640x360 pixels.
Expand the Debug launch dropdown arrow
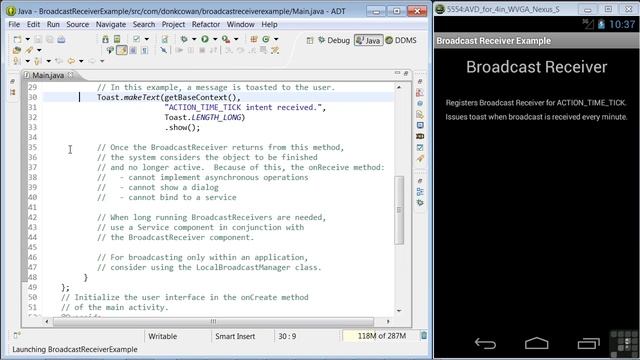coord(194,39)
